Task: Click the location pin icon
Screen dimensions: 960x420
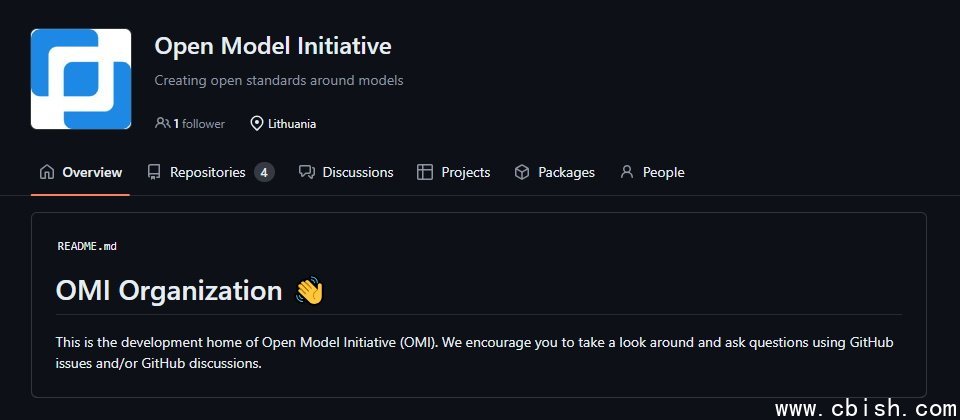Action: click(x=257, y=124)
